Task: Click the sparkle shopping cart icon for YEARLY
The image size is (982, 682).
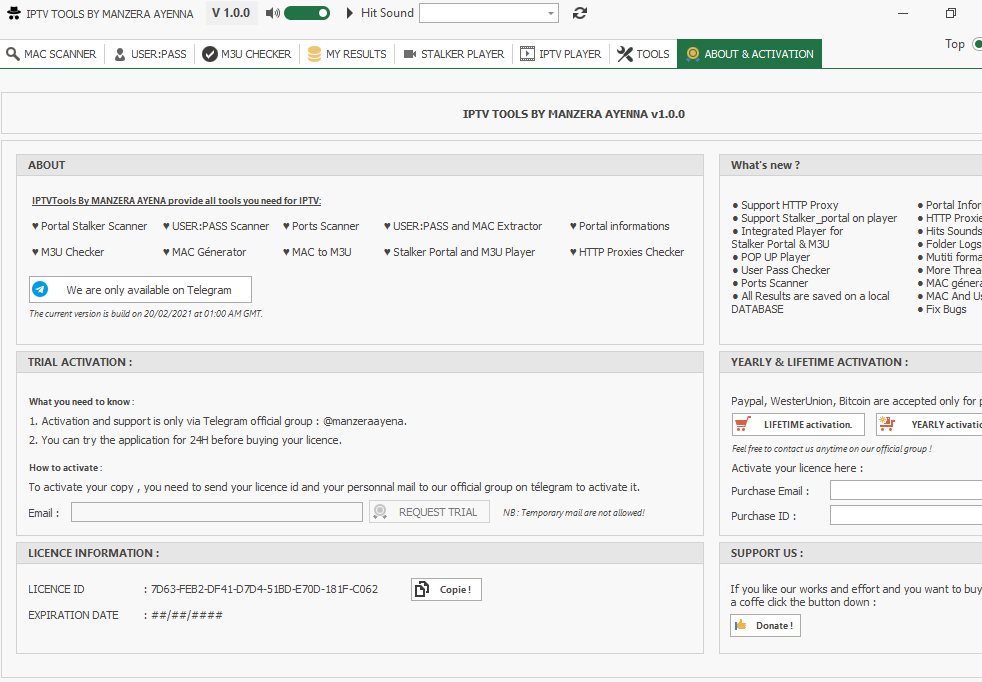Action: tap(887, 424)
